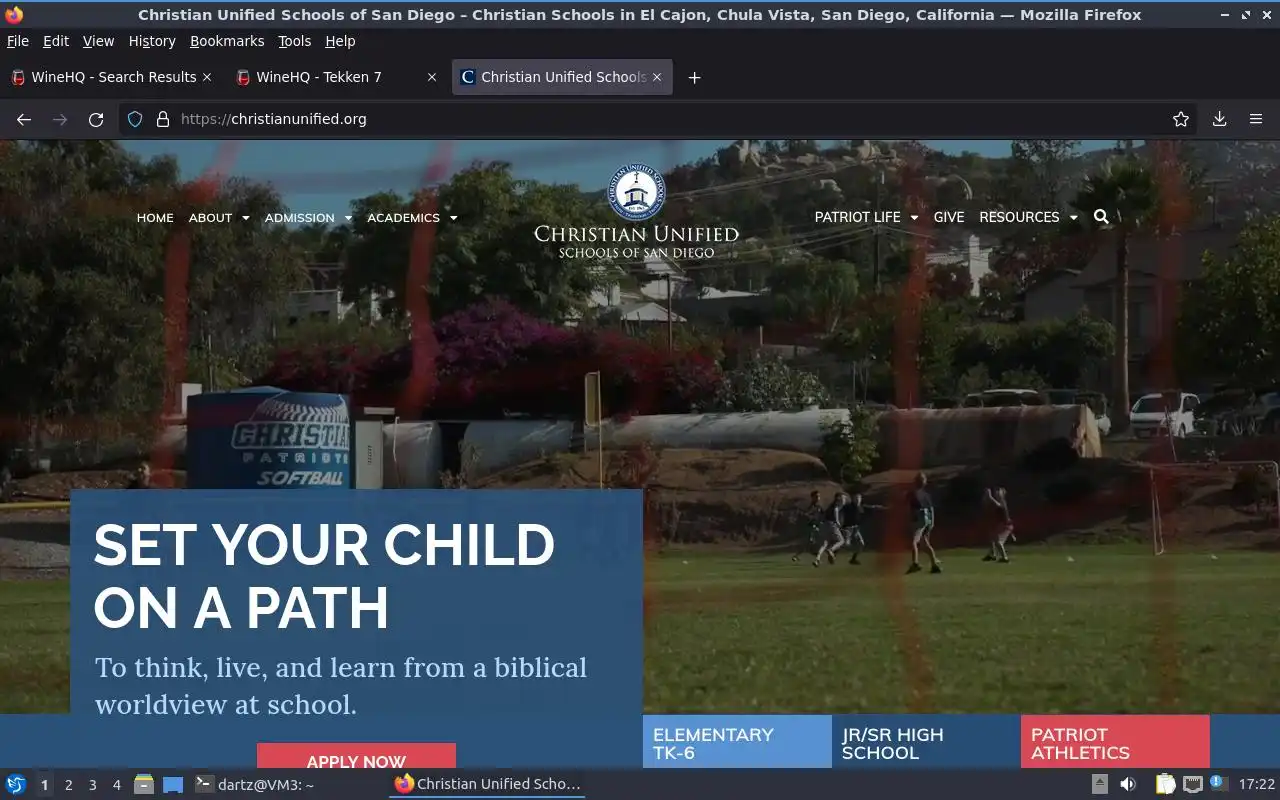Show site security padlock info

163,119
